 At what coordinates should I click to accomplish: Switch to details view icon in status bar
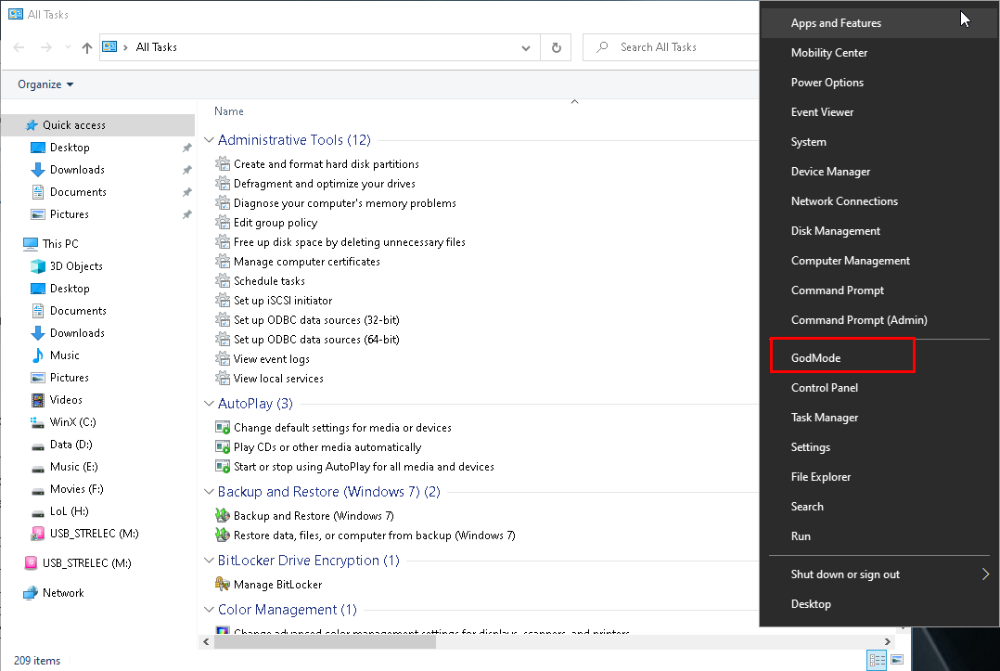[878, 660]
